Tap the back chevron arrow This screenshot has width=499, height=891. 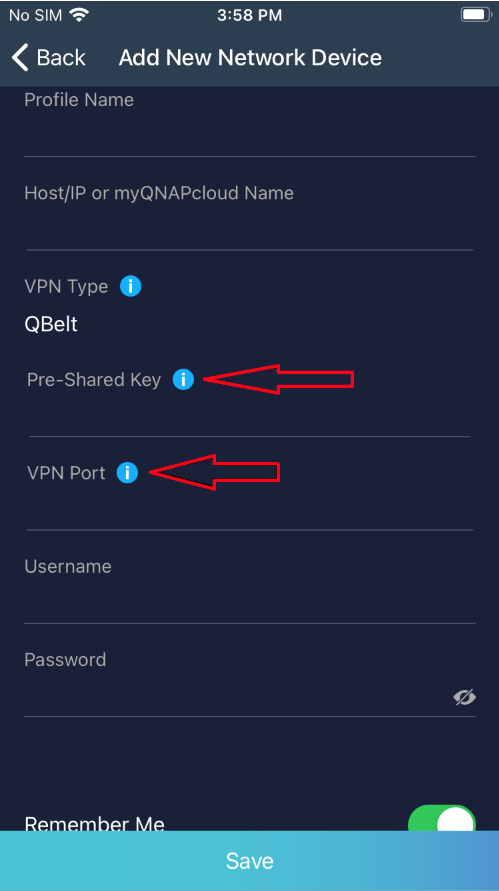pyautogui.click(x=20, y=57)
